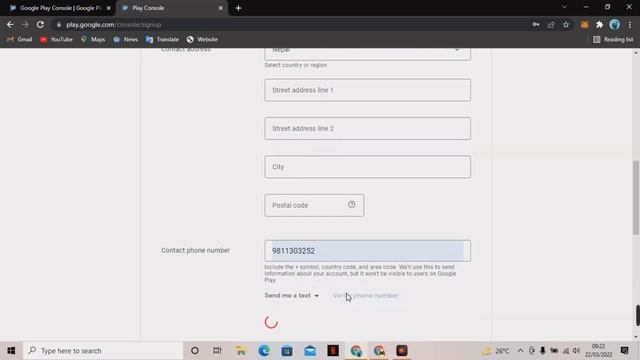Open the YouTube bookmark
The width and height of the screenshot is (640, 360).
click(56, 40)
